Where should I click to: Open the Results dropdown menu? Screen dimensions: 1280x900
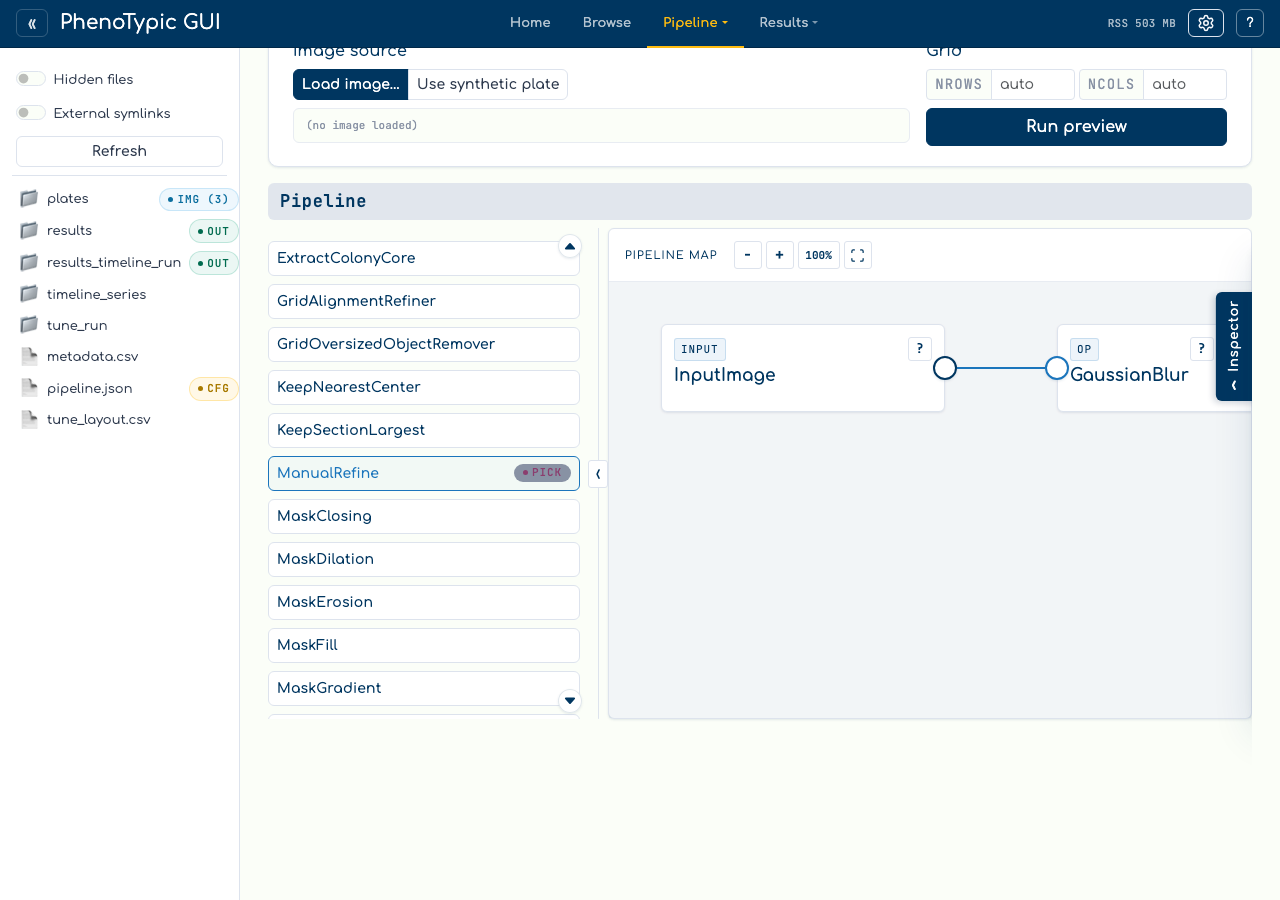click(788, 23)
